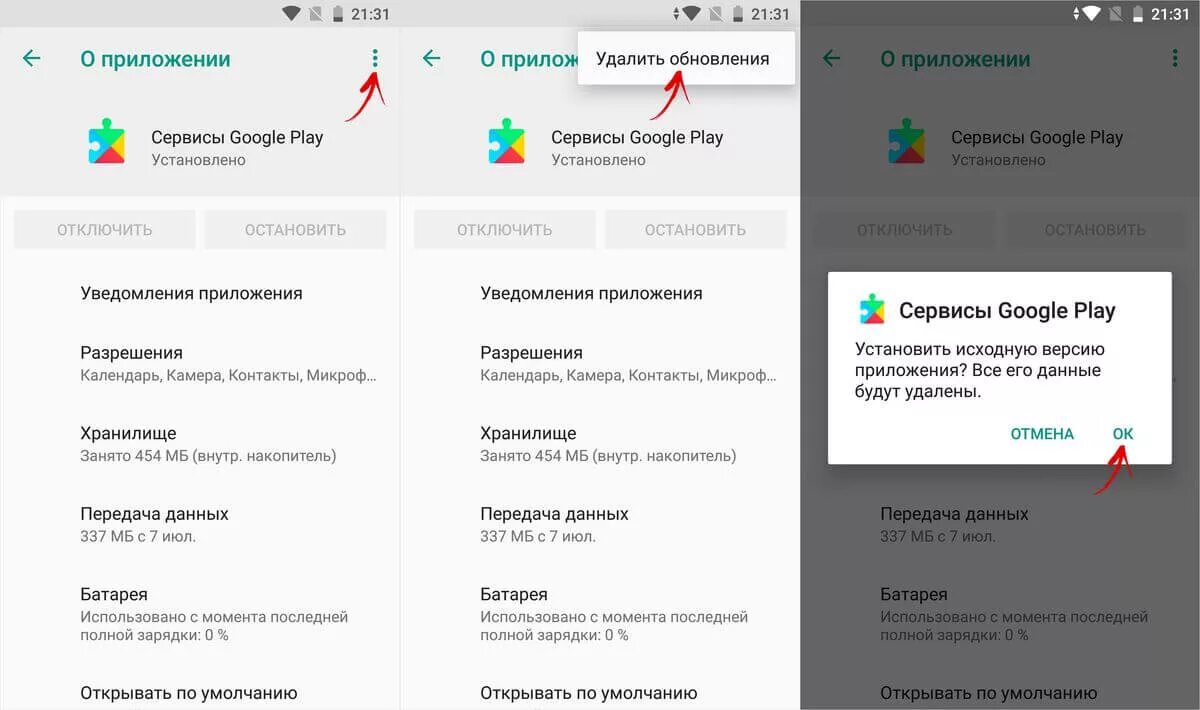The image size is (1200, 710).
Task: Confirm the dialog with the OK button
Action: 1123,434
